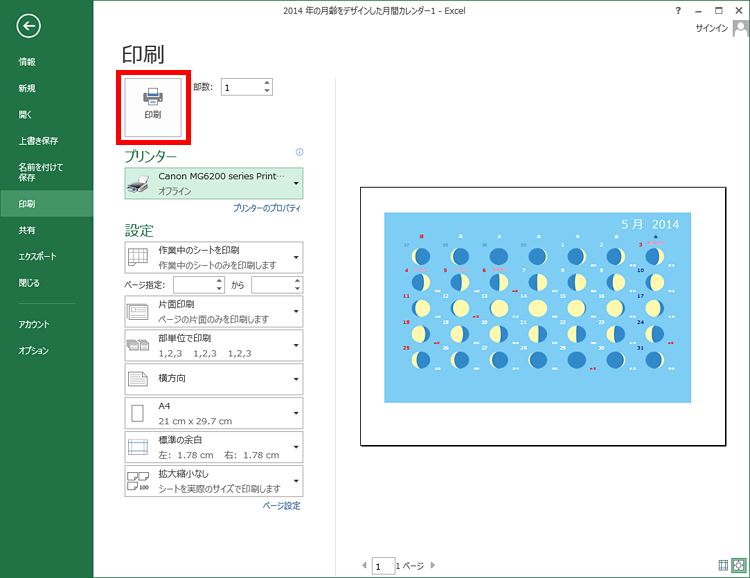750x578 pixels.
Task: Increase the ページ指定 start page value
Action: tap(219, 281)
